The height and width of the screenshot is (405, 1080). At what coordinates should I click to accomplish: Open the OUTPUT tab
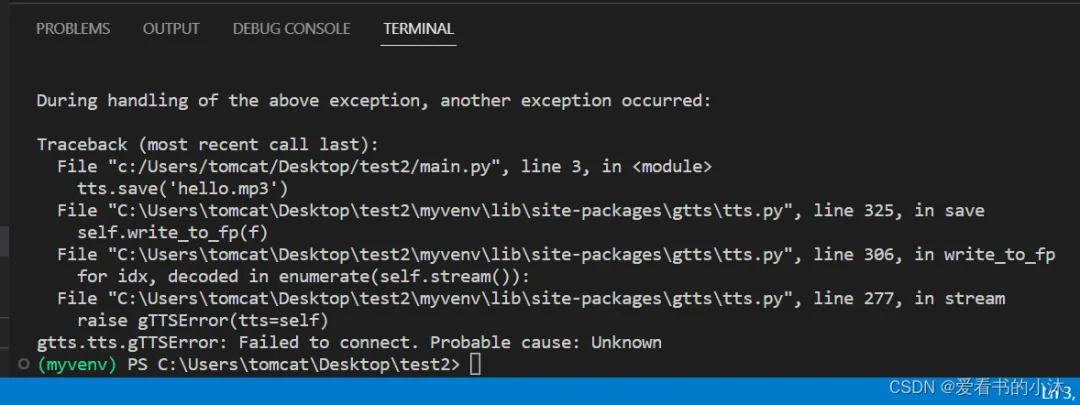pyautogui.click(x=171, y=29)
